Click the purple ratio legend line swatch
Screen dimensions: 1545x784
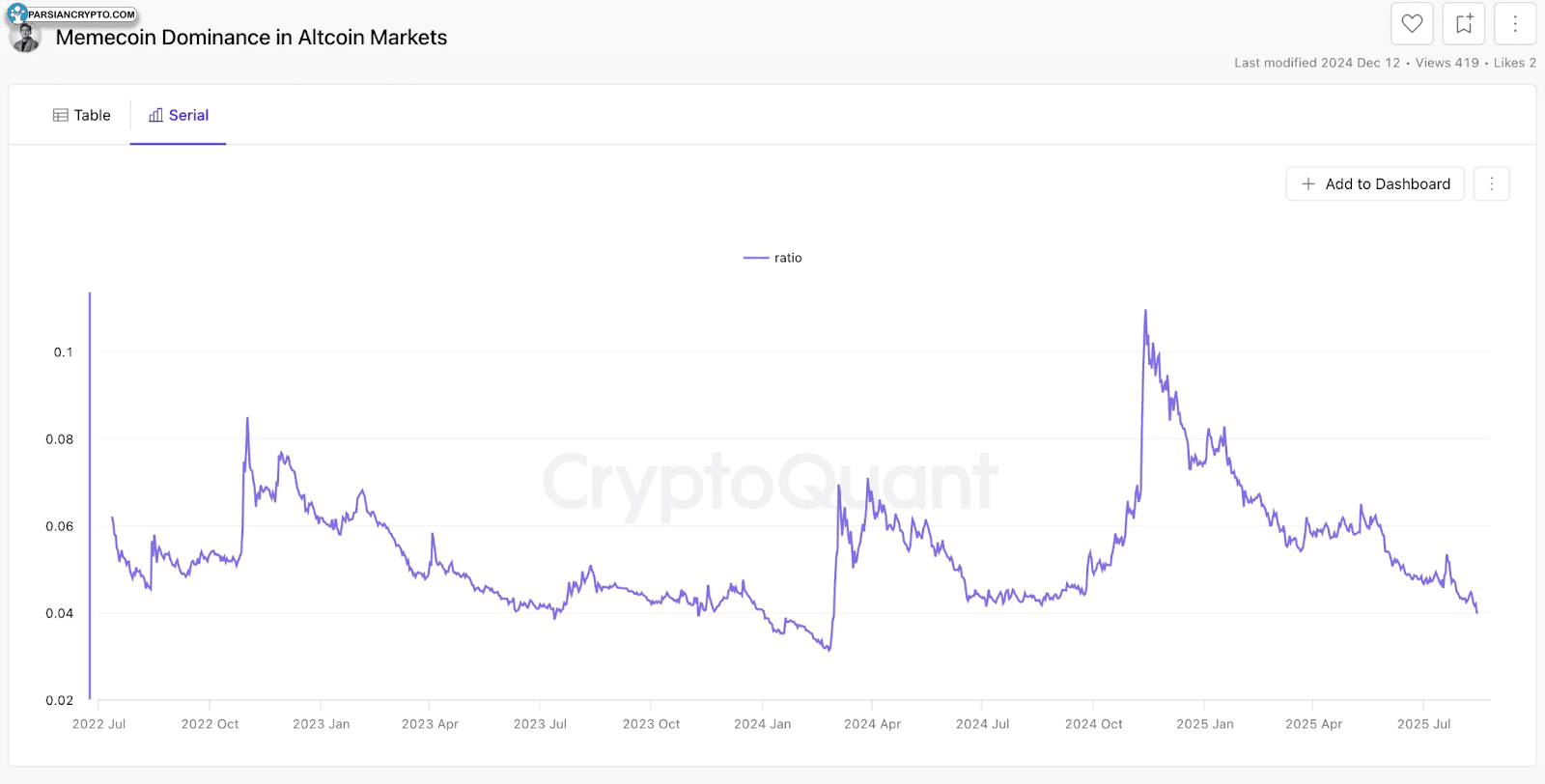tap(756, 258)
